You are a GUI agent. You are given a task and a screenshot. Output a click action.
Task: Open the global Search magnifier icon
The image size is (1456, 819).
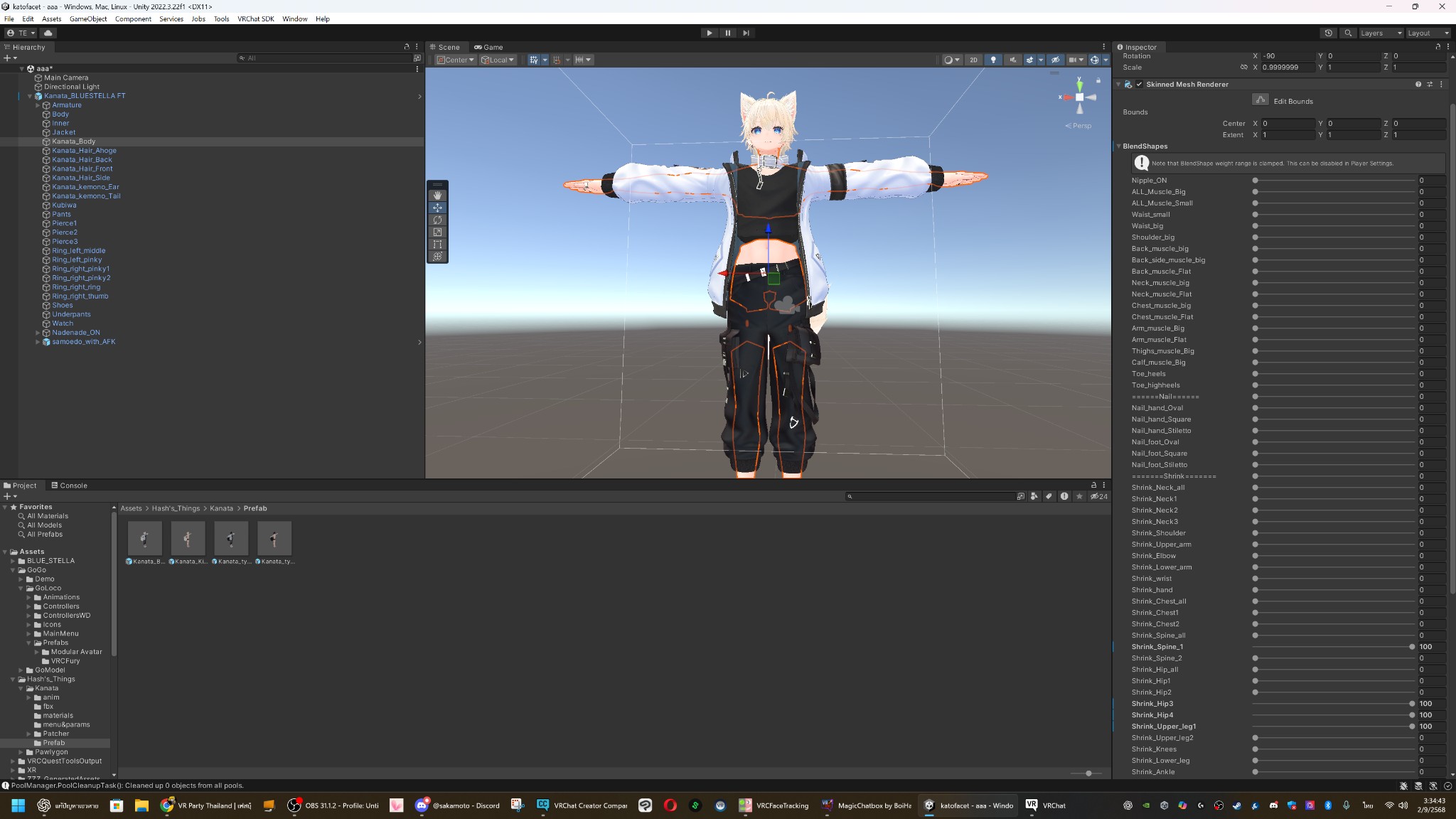pyautogui.click(x=1347, y=33)
